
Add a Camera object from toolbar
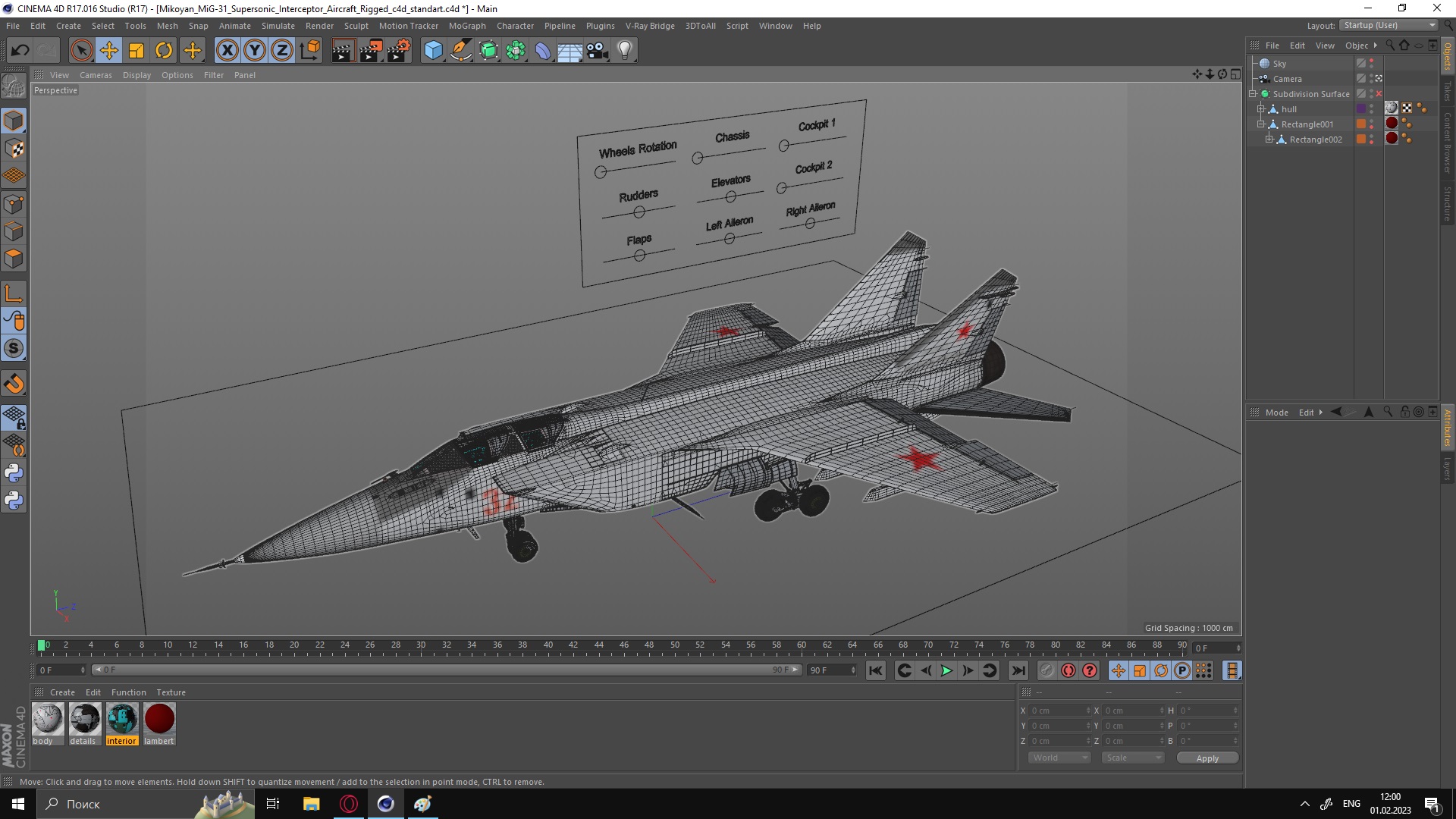pos(598,51)
